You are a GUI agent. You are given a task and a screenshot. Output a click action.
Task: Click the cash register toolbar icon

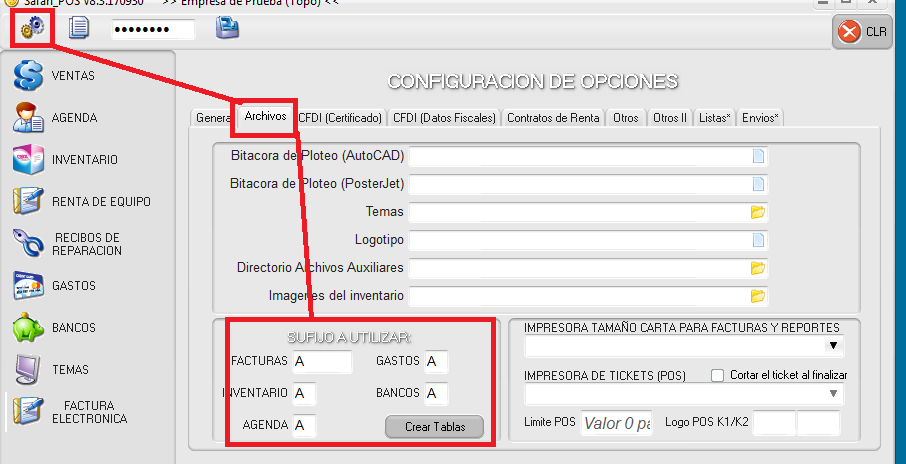coord(228,28)
